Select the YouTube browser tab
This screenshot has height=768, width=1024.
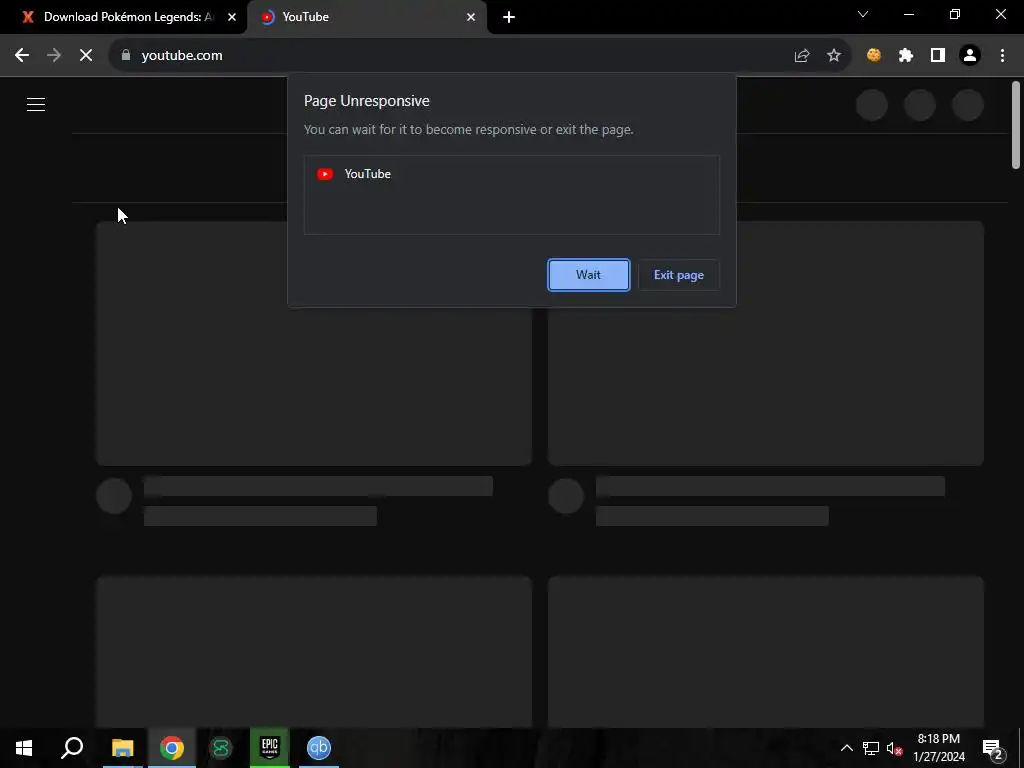pyautogui.click(x=366, y=17)
